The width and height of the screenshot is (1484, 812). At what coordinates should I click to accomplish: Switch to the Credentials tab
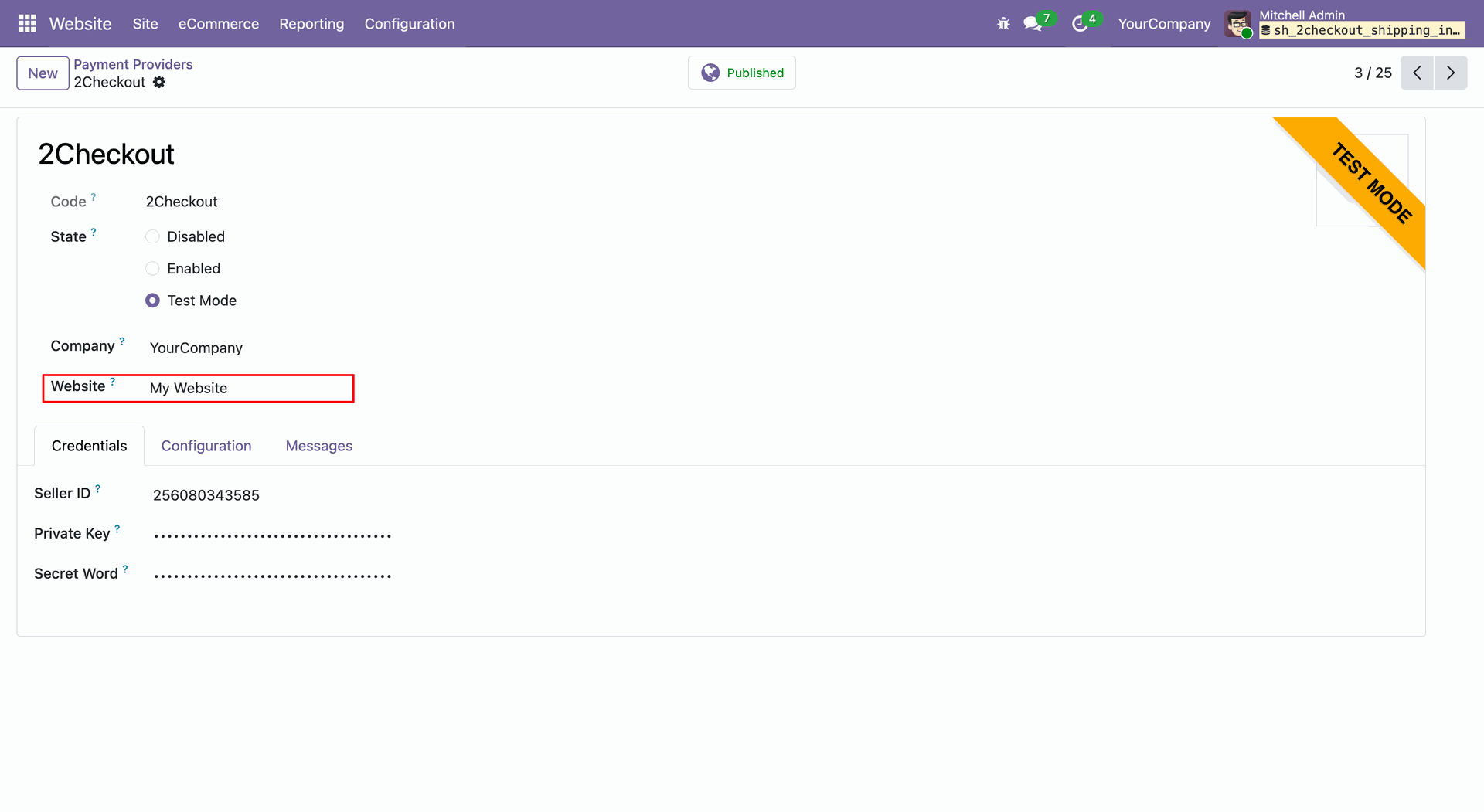coord(90,446)
